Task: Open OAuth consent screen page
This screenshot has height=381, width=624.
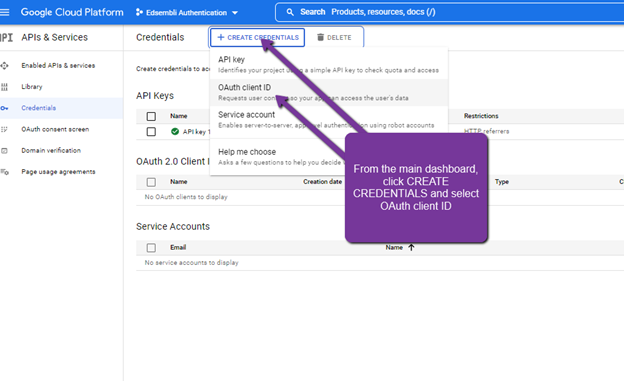Action: click(55, 129)
